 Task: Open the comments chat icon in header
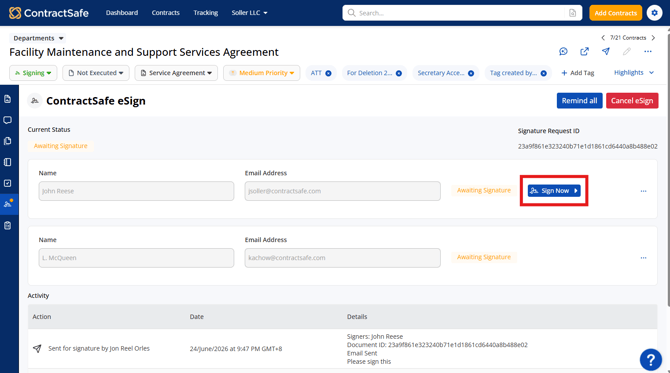563,51
